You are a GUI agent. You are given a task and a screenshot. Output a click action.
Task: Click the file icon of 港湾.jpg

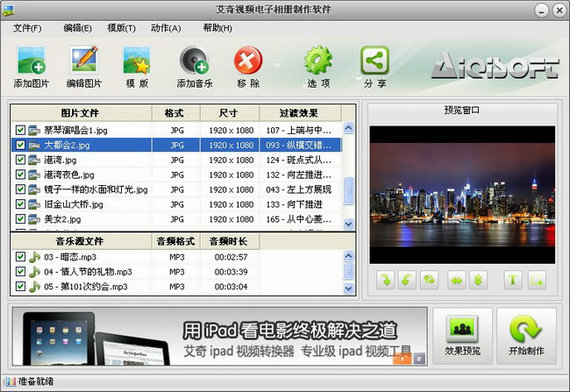tap(34, 160)
